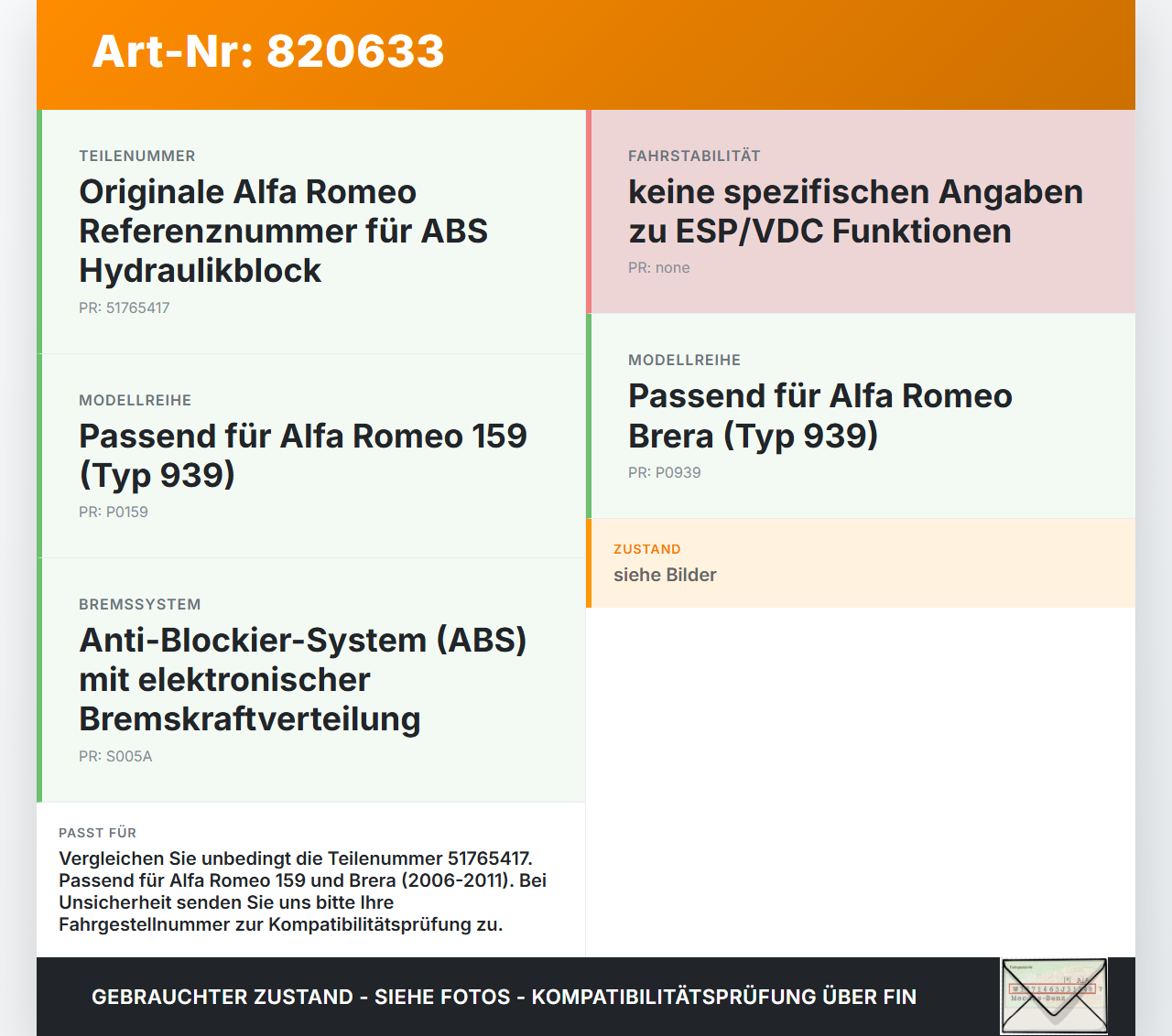Click the Fahrstabilität ESP/VDC card
Viewport: 1172px width, 1036px height.
point(861,211)
